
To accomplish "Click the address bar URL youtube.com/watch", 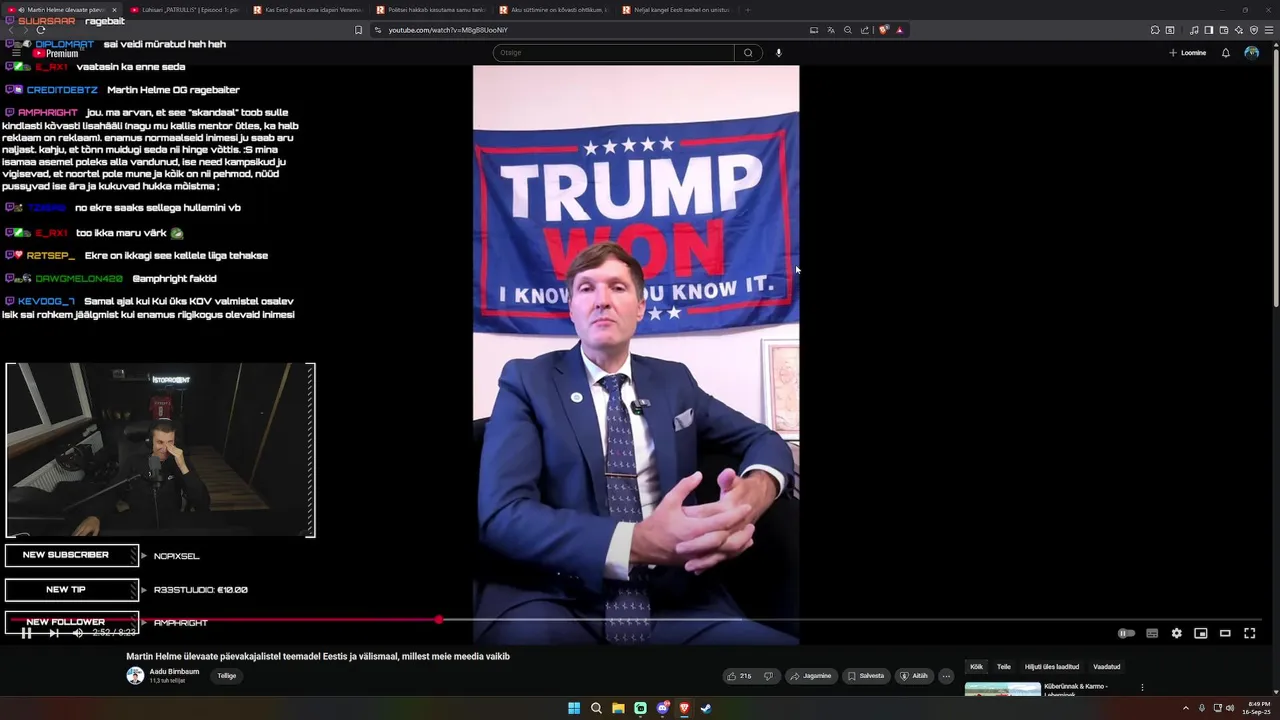I will point(448,30).
